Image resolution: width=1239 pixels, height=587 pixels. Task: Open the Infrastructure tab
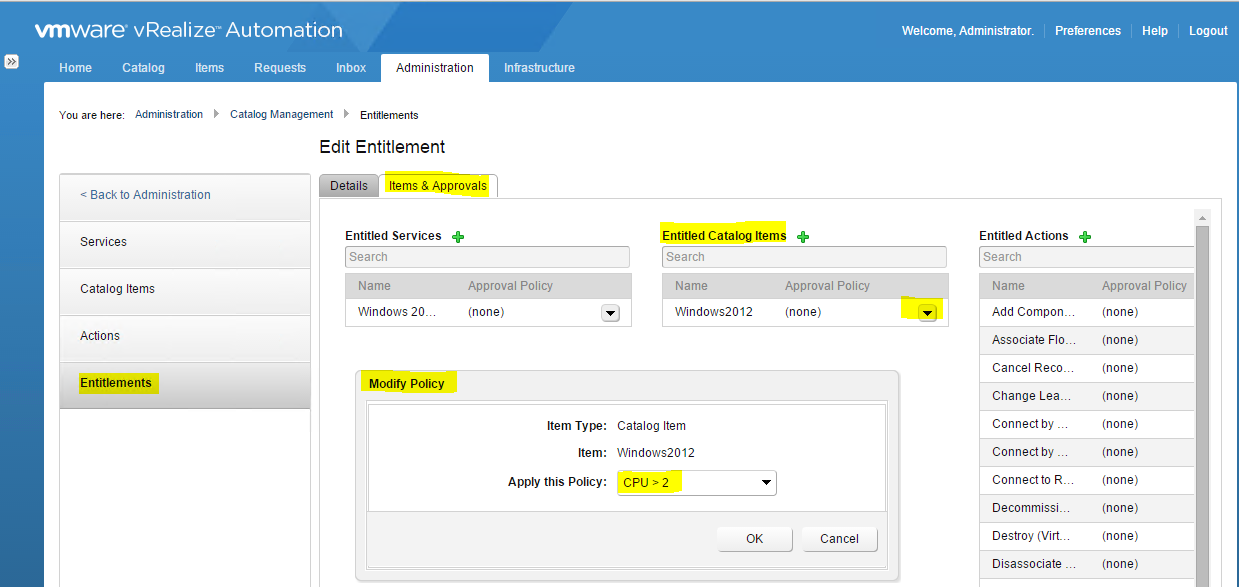click(x=539, y=68)
